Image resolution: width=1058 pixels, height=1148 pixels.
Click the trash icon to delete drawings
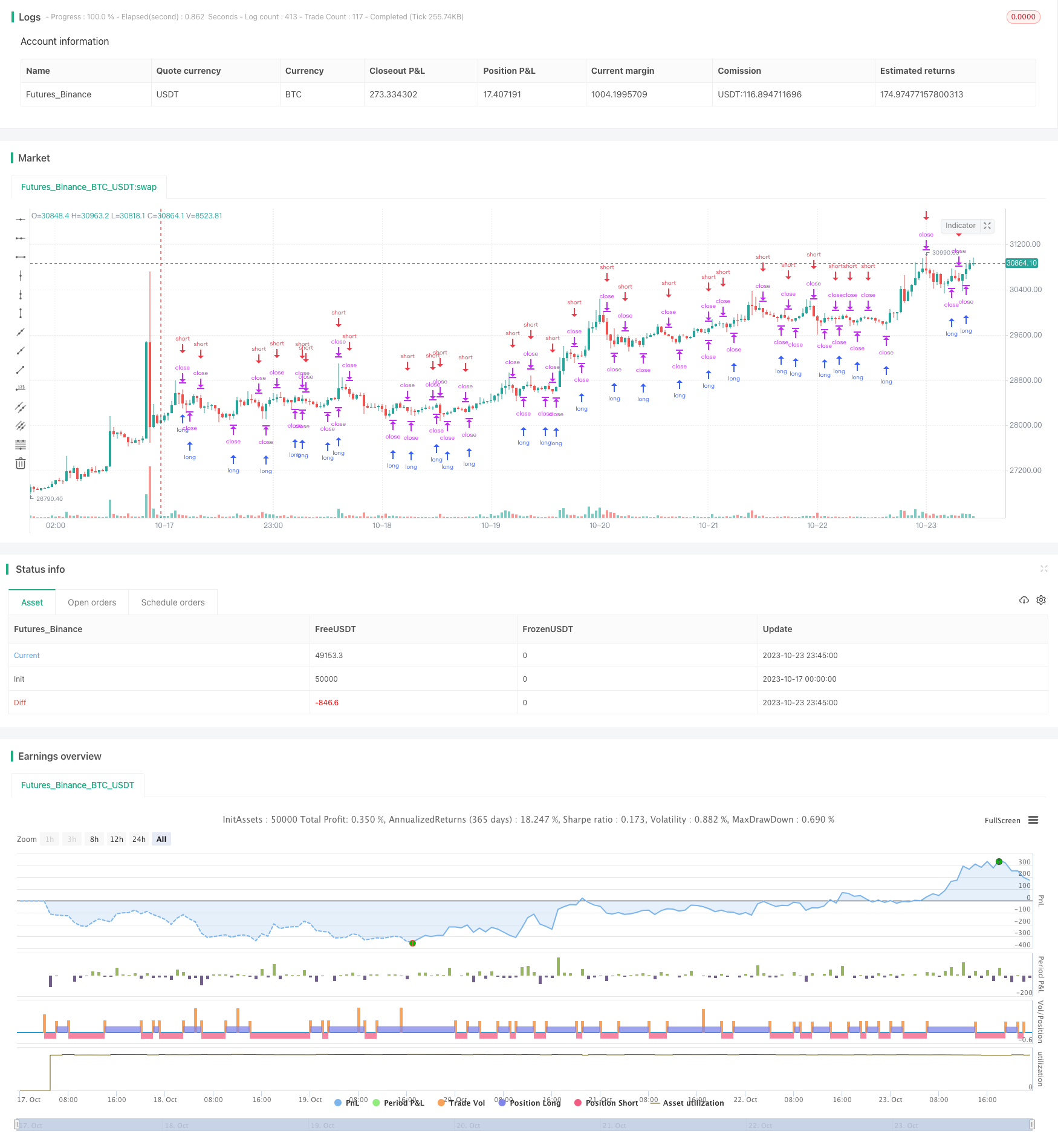point(21,464)
